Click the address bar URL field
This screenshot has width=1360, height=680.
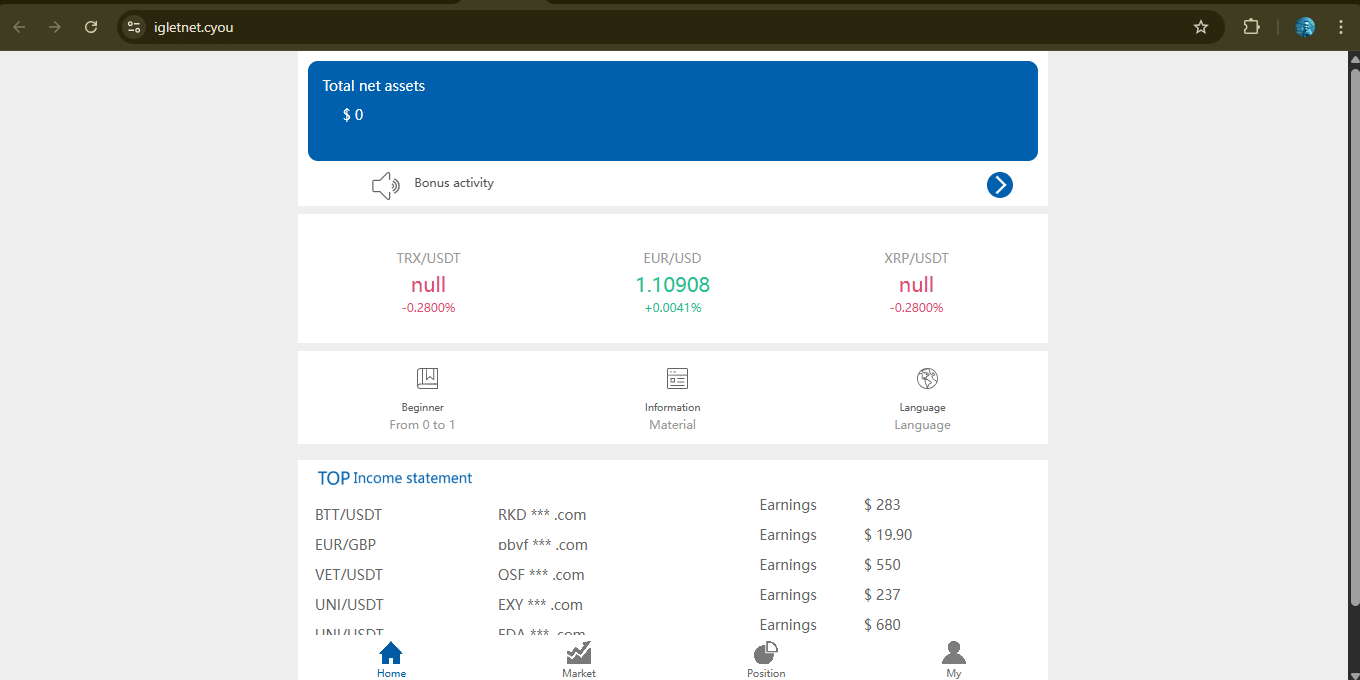pos(600,27)
